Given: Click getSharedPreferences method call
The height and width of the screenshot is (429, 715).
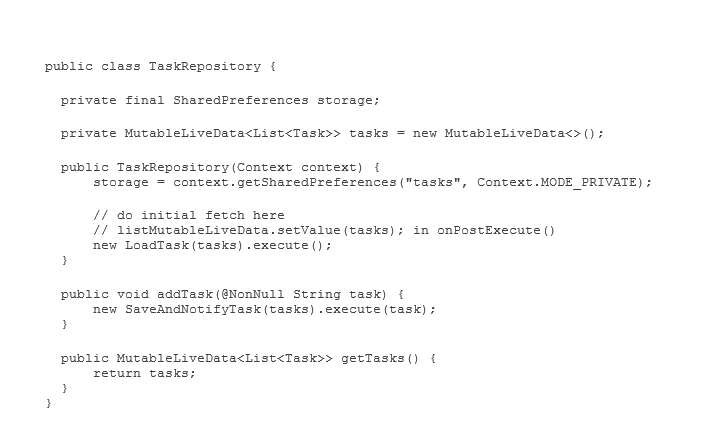Looking at the screenshot, I should [317, 182].
